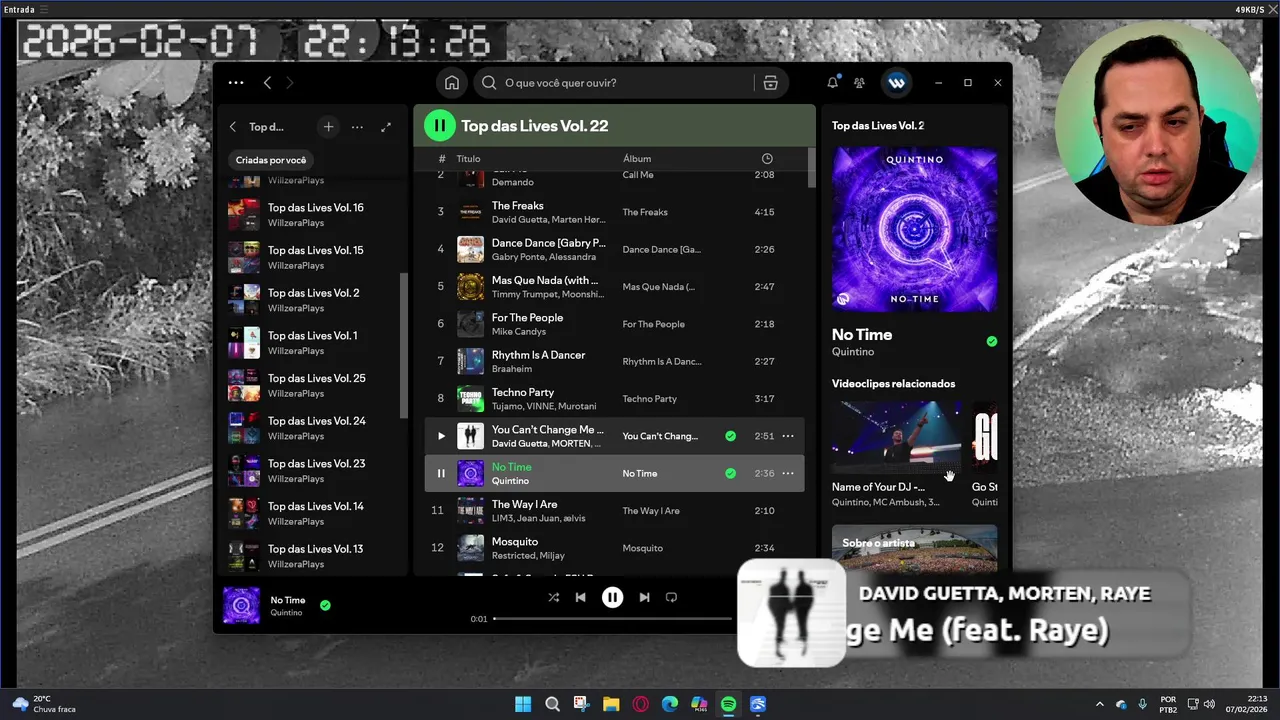Go back with the left navigation arrow
The width and height of the screenshot is (1280, 720).
(x=267, y=83)
